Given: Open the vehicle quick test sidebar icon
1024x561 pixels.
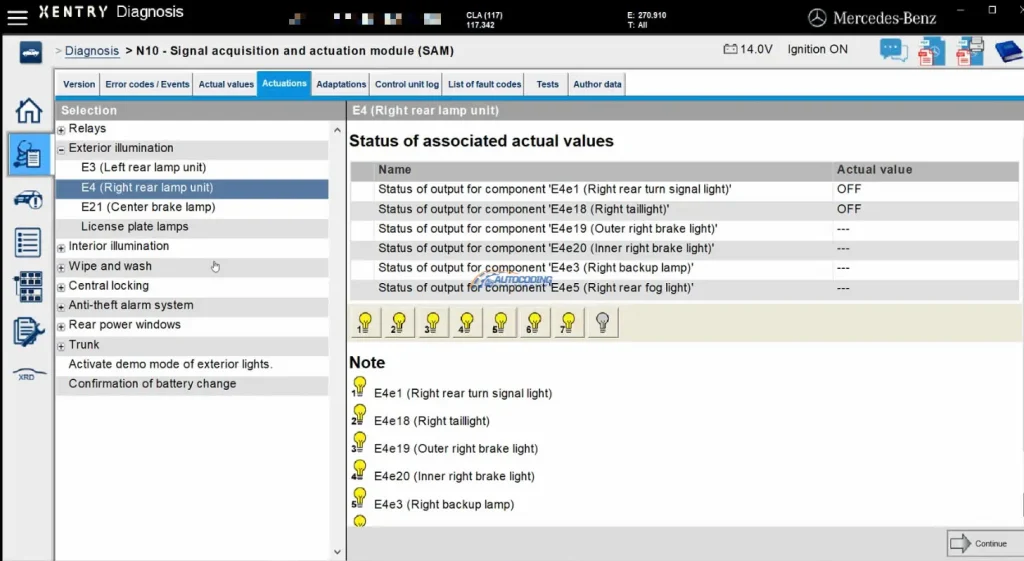Looking at the screenshot, I should coord(28,199).
